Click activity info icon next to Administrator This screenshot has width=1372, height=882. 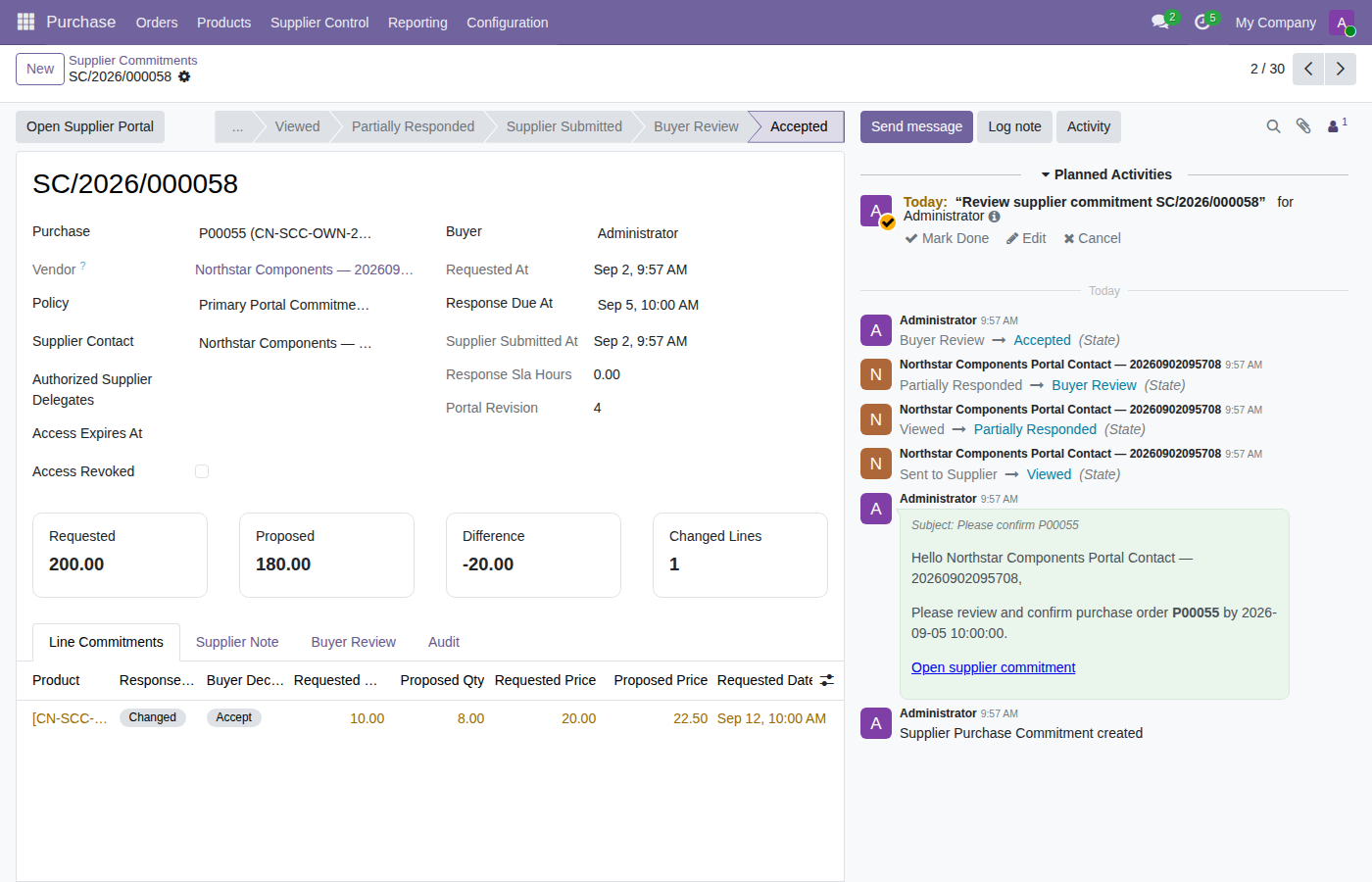(995, 217)
